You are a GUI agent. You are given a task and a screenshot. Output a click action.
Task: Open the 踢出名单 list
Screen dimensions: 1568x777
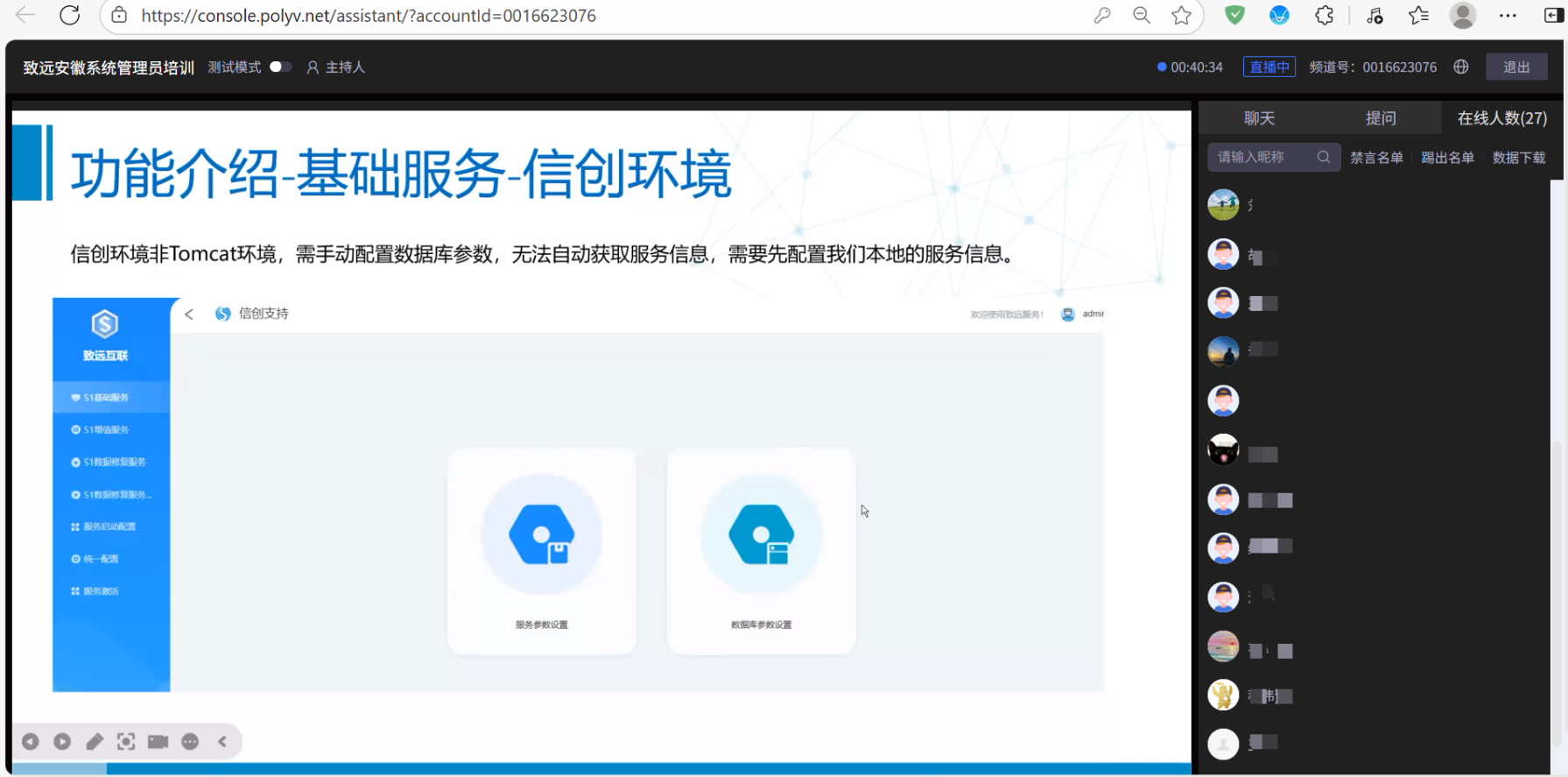[x=1447, y=158]
